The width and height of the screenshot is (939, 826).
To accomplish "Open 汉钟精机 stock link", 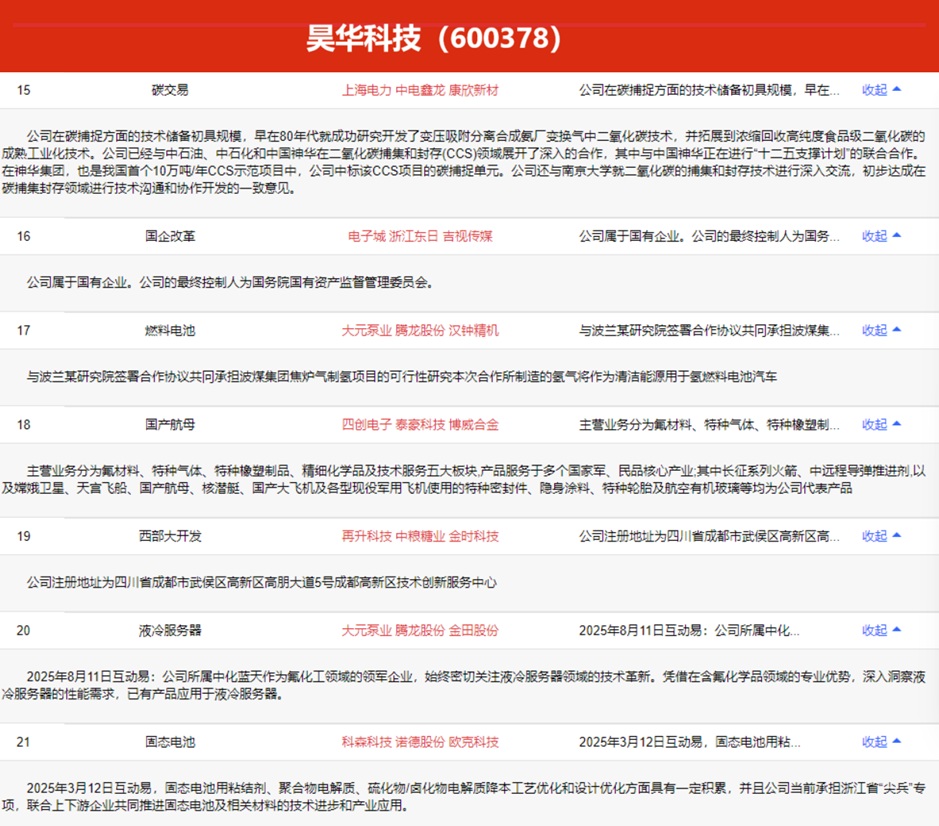I will tap(474, 330).
